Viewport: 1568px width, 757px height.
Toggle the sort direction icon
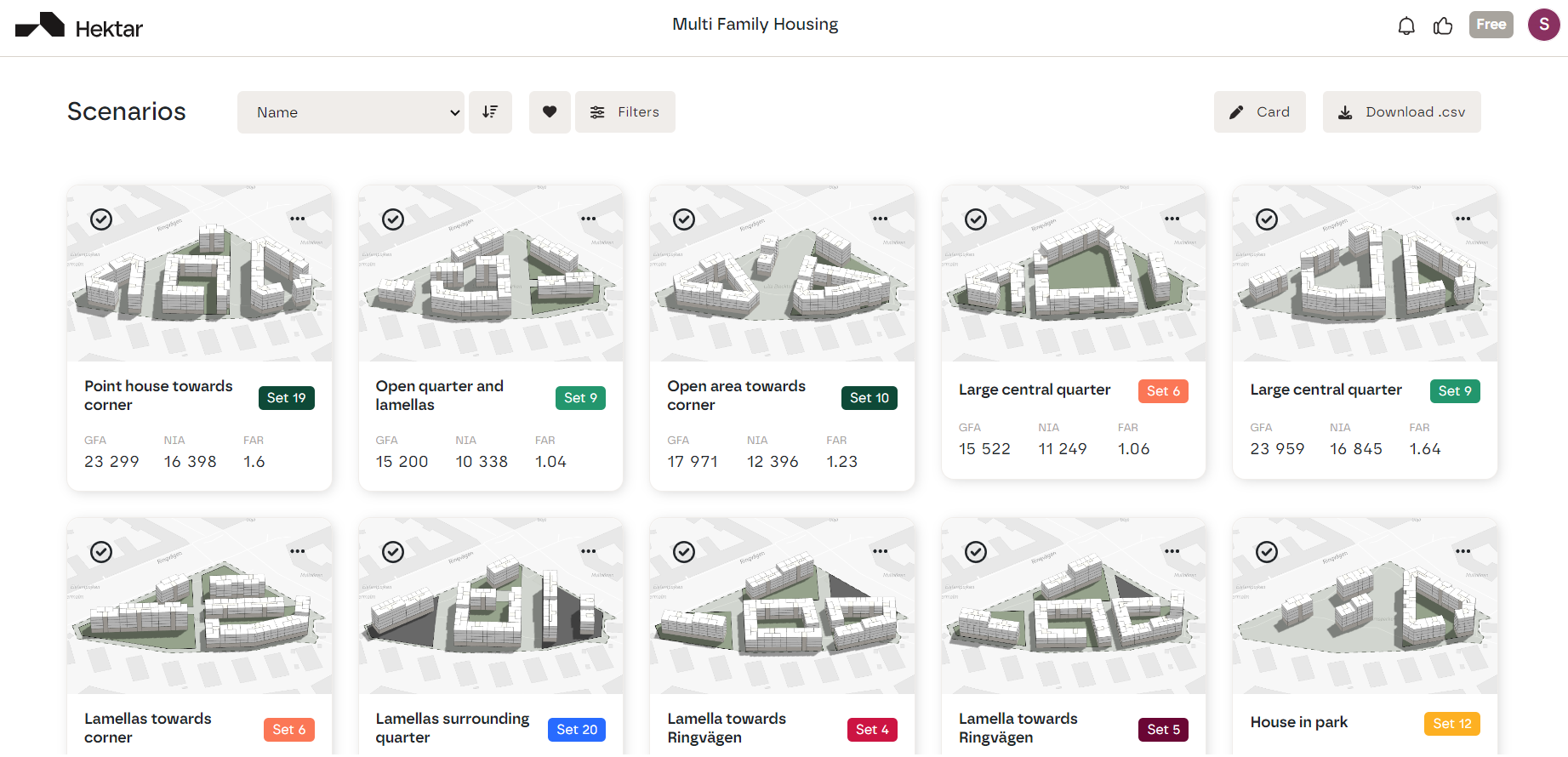pyautogui.click(x=490, y=112)
